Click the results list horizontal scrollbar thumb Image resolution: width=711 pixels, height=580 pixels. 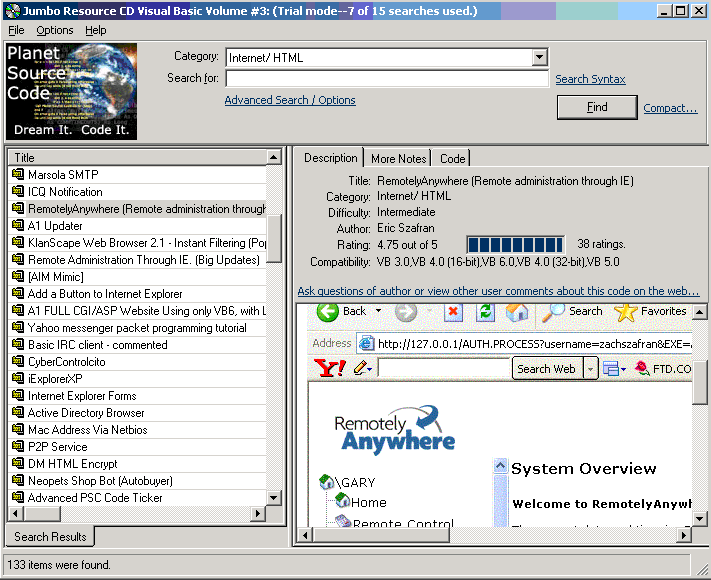coord(42,513)
